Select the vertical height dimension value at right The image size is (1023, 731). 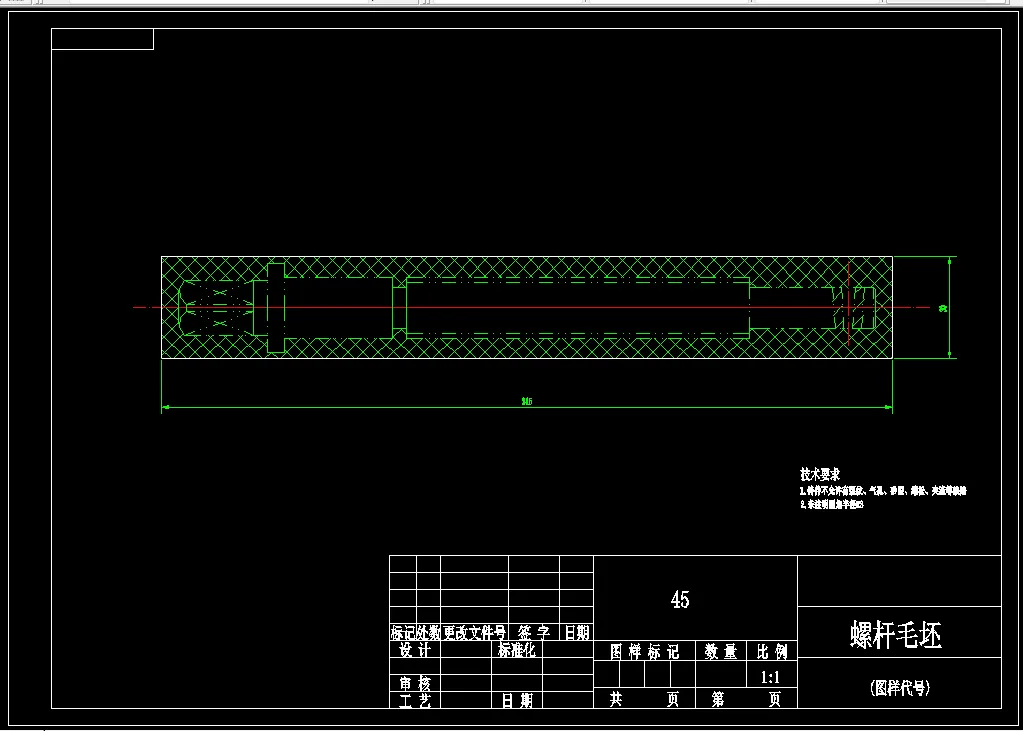pyautogui.click(x=943, y=308)
